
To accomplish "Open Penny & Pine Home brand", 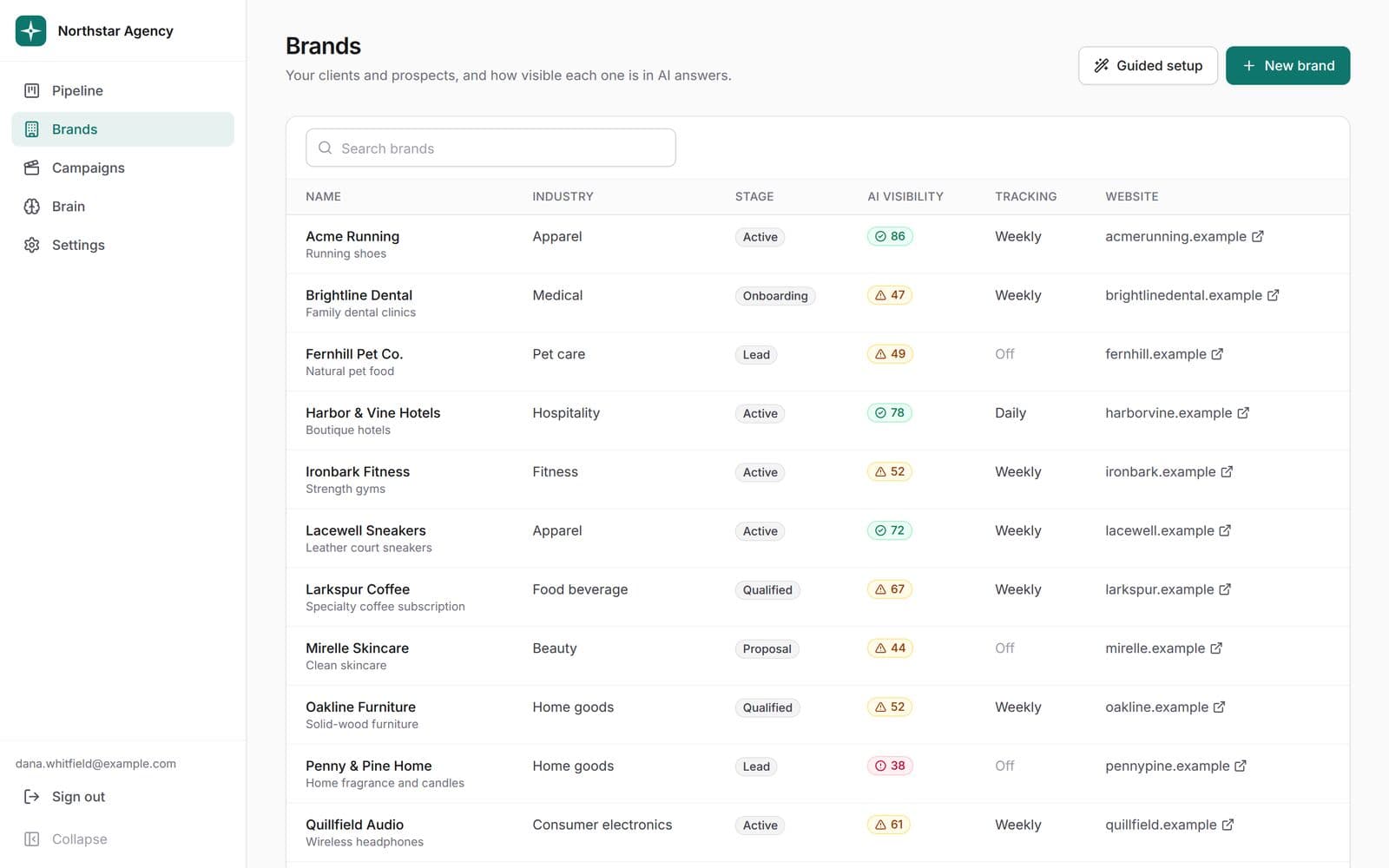I will tap(368, 766).
